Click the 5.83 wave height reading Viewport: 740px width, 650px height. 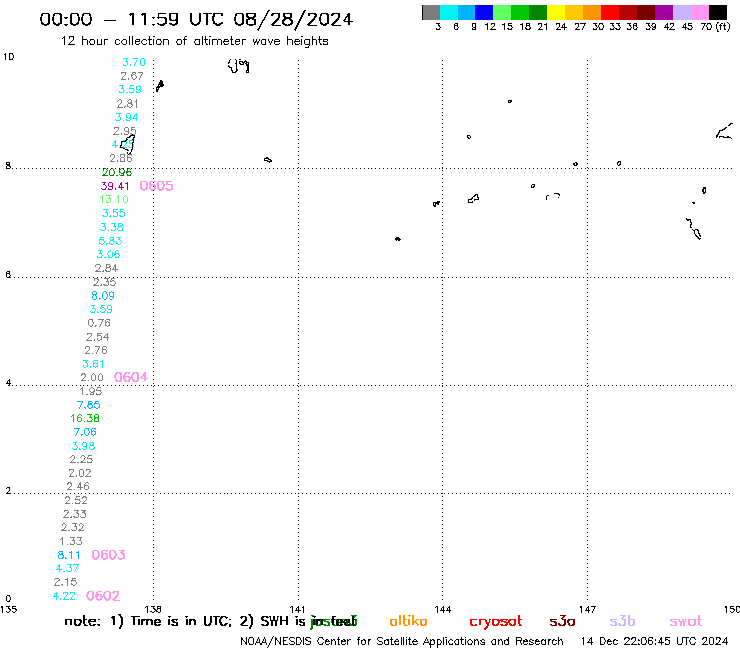coord(110,241)
